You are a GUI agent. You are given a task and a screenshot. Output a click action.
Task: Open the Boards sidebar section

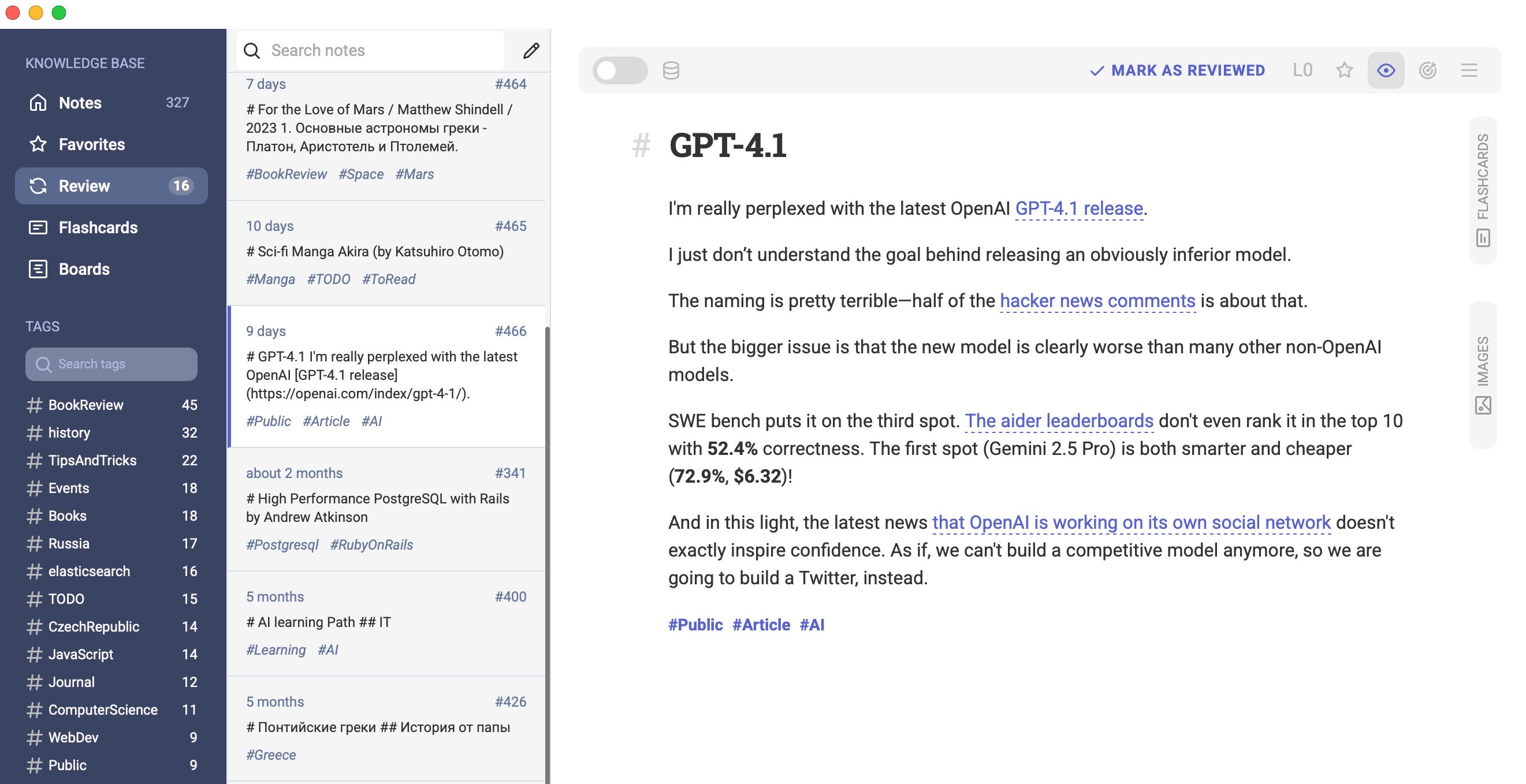84,269
